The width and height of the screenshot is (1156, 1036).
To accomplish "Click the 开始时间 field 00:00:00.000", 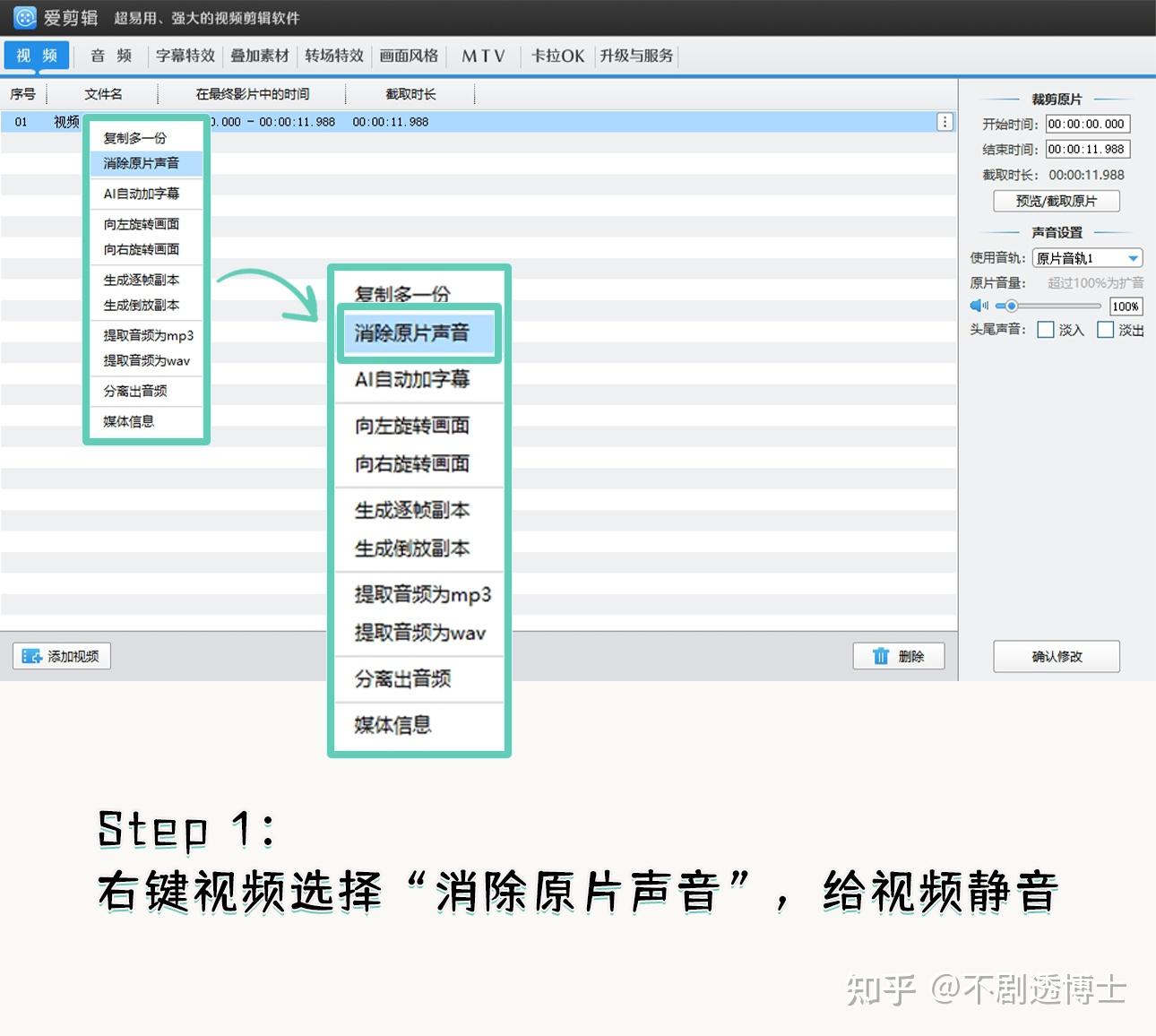I will [x=1088, y=125].
